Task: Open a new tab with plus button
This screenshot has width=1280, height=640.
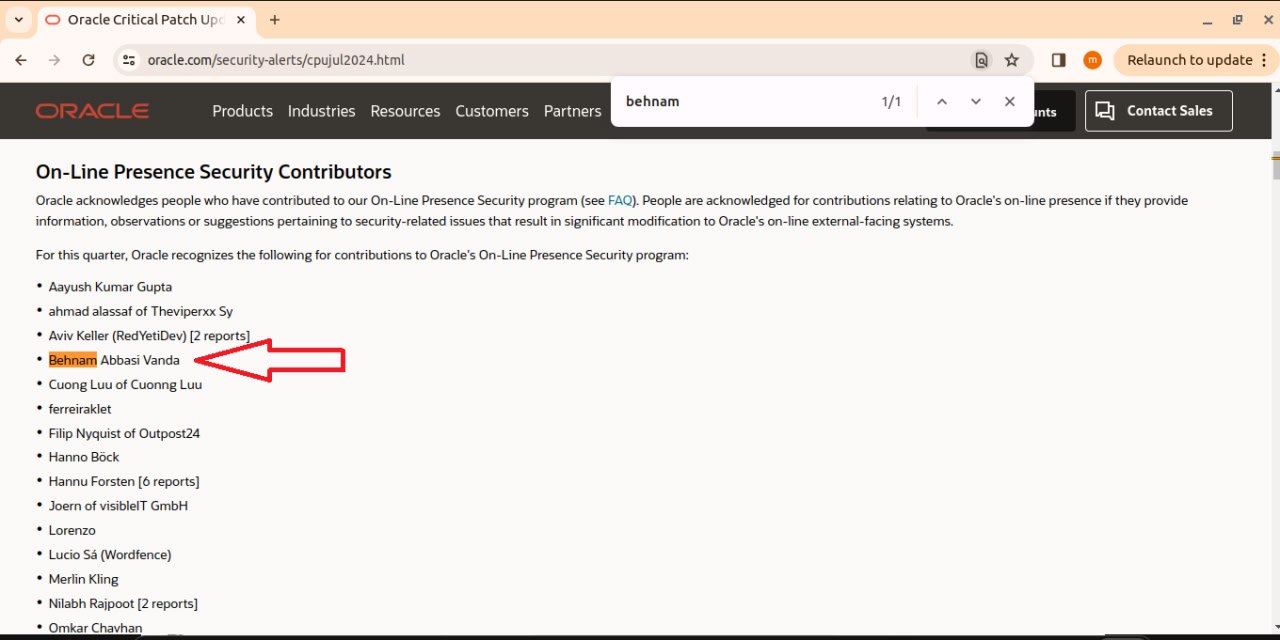Action: point(274,20)
